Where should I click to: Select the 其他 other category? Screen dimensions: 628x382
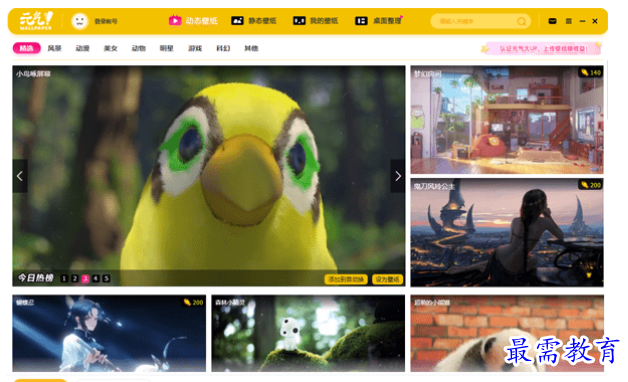[251, 48]
